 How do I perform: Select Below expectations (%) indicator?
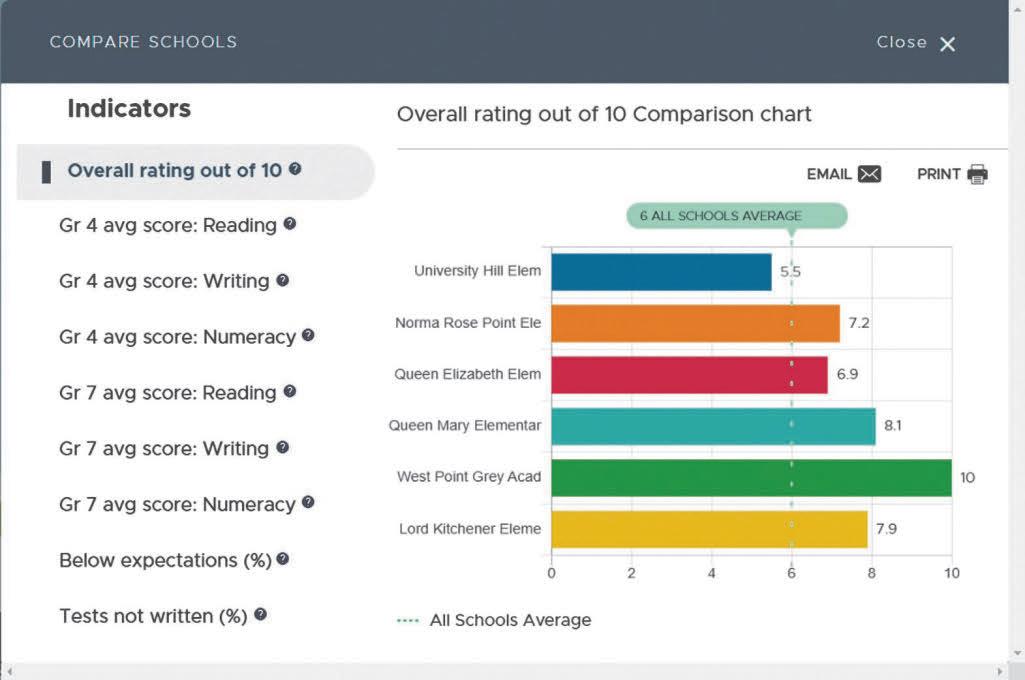(165, 560)
